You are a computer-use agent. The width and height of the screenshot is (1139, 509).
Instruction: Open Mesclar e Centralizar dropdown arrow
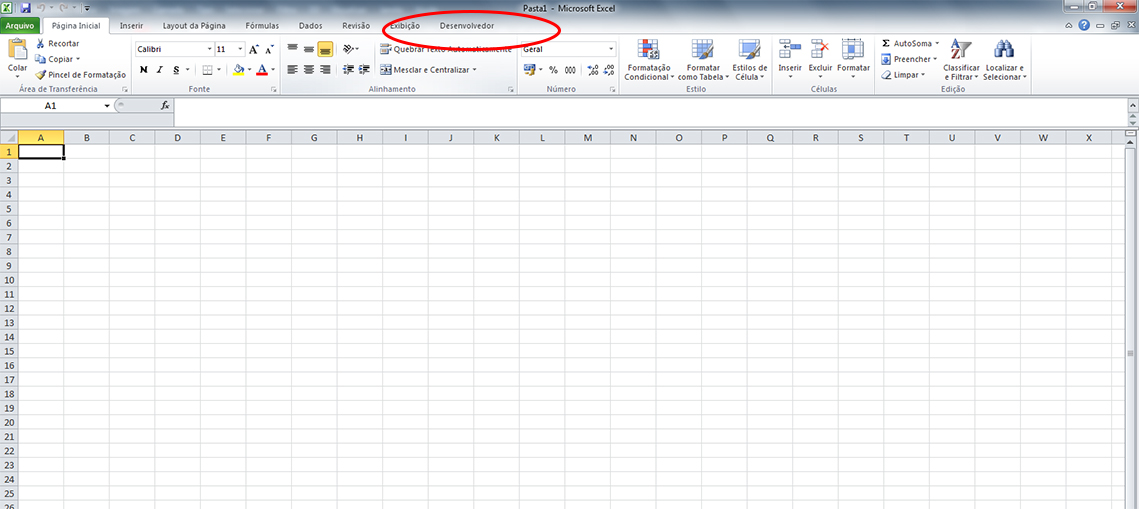(x=474, y=70)
